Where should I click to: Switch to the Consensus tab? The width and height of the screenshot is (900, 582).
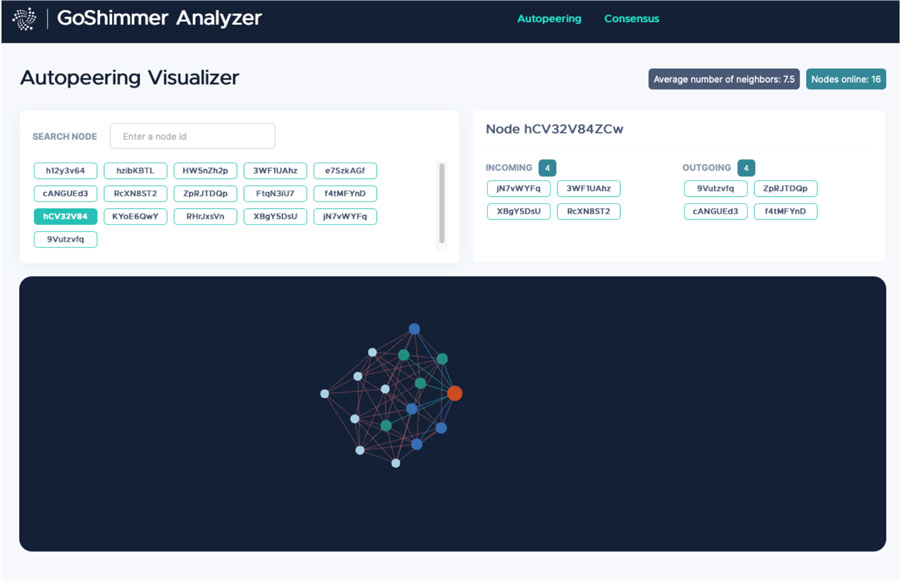coord(631,19)
